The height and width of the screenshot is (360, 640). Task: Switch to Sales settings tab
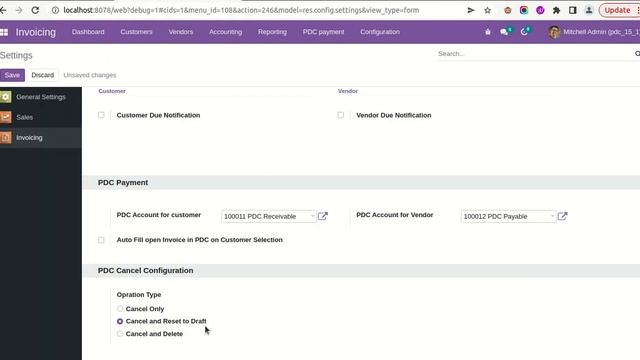pos(41,117)
